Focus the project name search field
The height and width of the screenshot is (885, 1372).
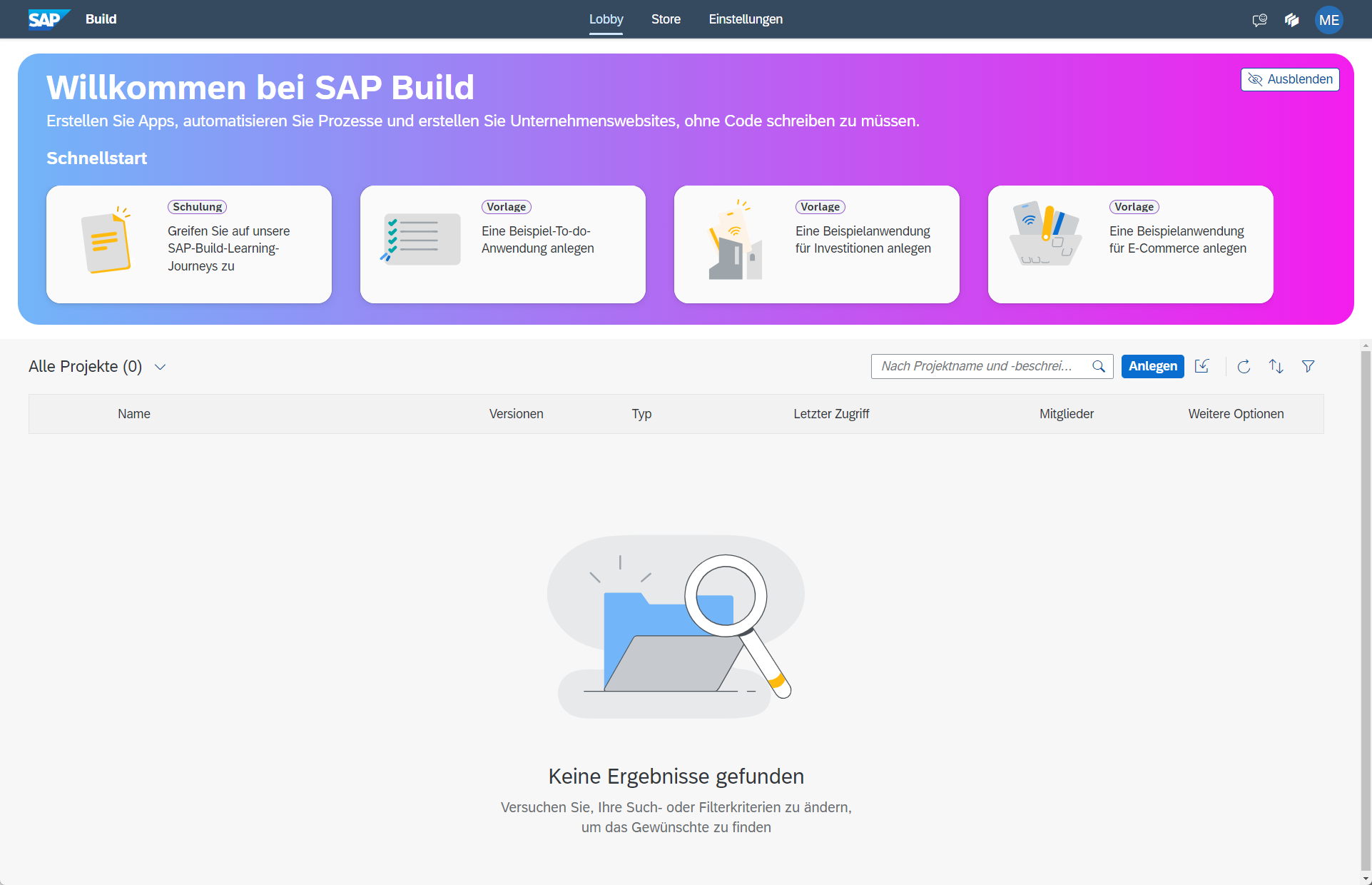click(x=977, y=366)
